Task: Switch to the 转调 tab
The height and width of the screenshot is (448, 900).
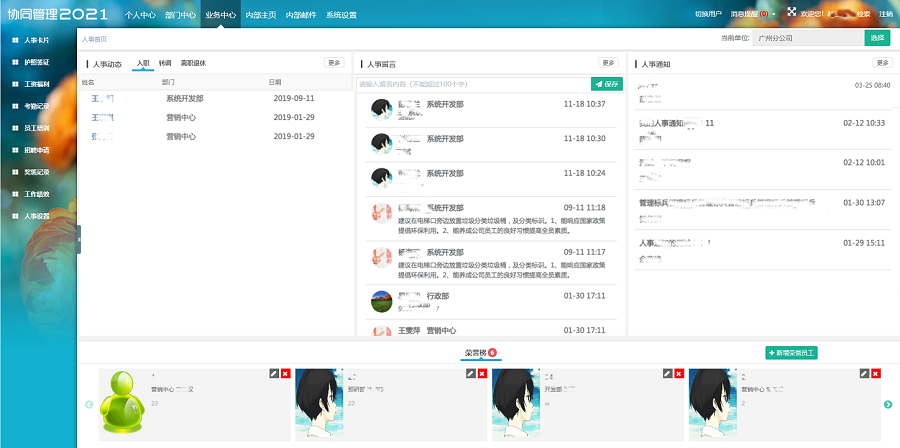Action: coord(165,63)
